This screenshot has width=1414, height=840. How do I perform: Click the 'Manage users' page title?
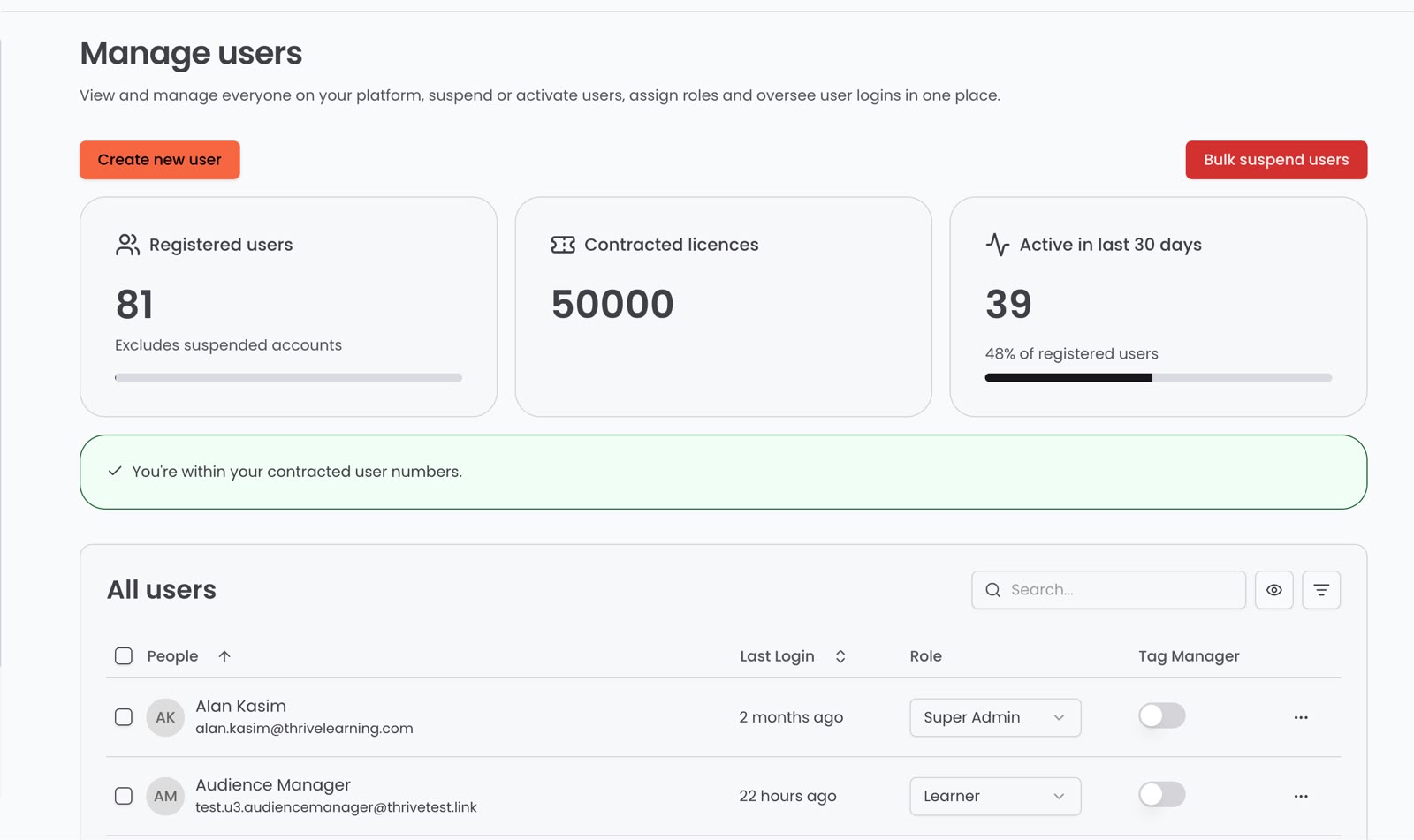pyautogui.click(x=191, y=53)
